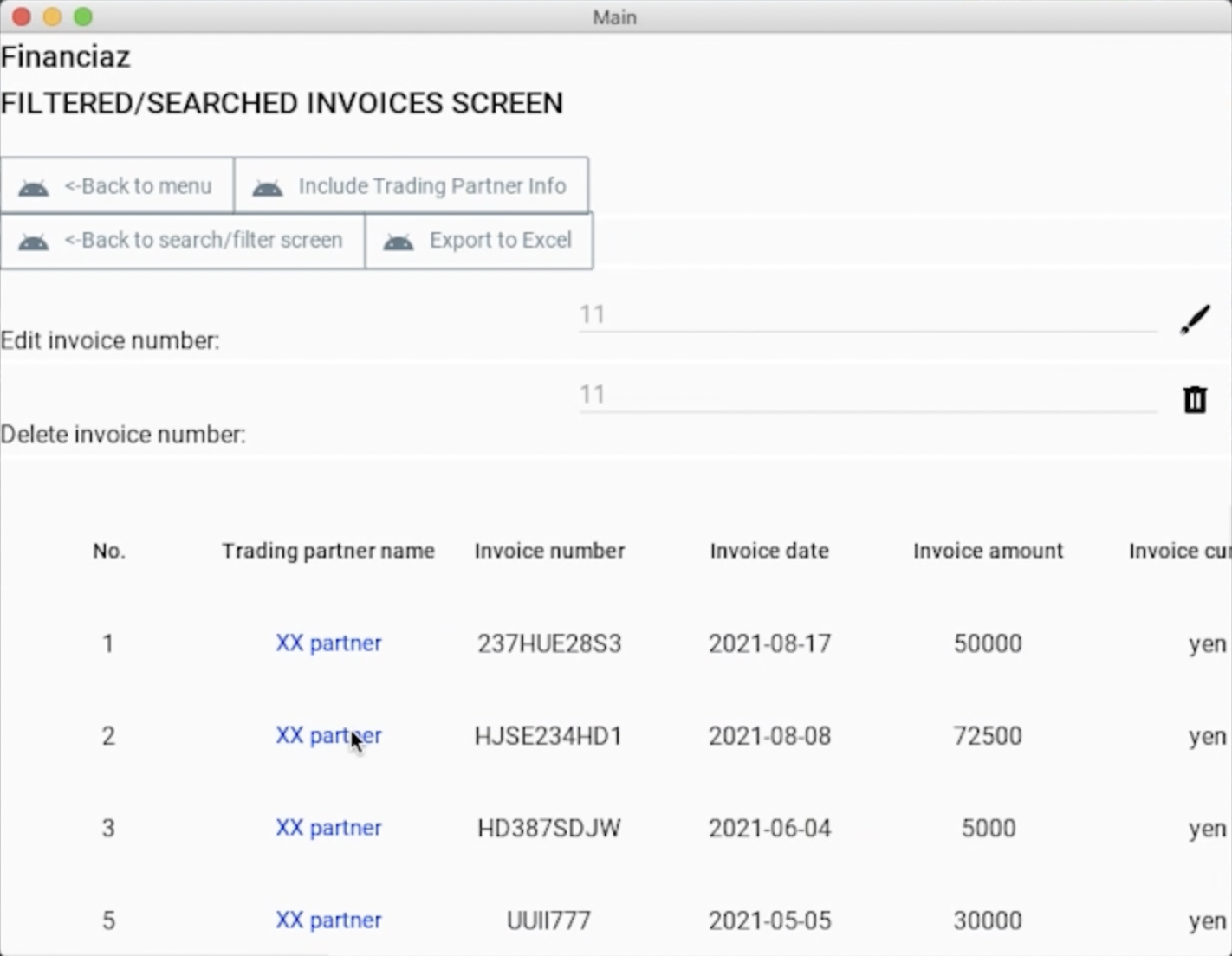Click the Invoice amount column header
This screenshot has height=956, width=1232.
[x=988, y=551]
